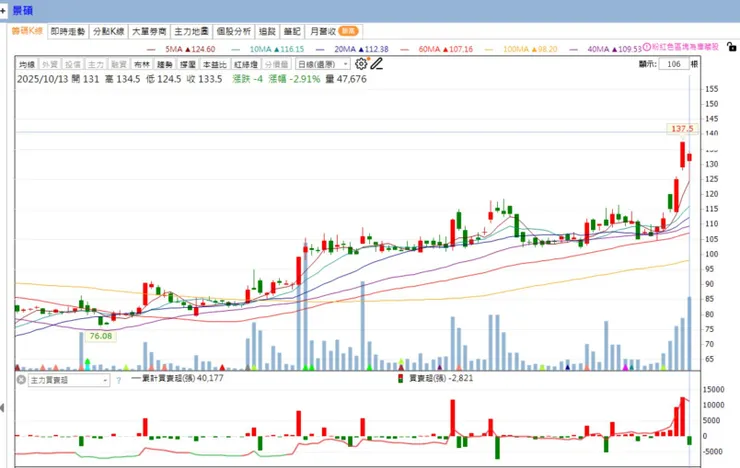Toggle the 撐壓 overlay

187,64
